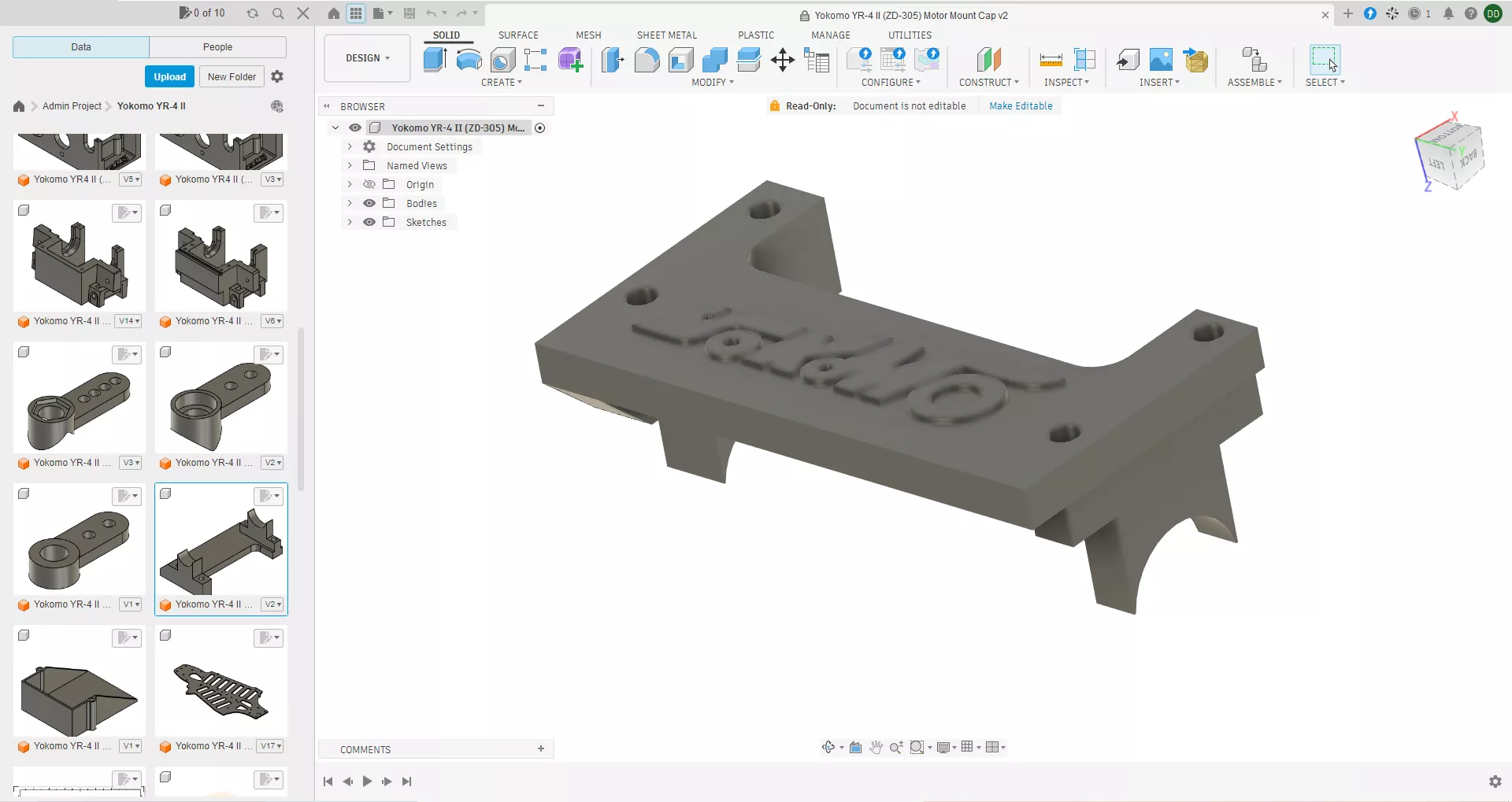This screenshot has height=802, width=1512.
Task: Click the Pan hand icon
Action: point(876,747)
